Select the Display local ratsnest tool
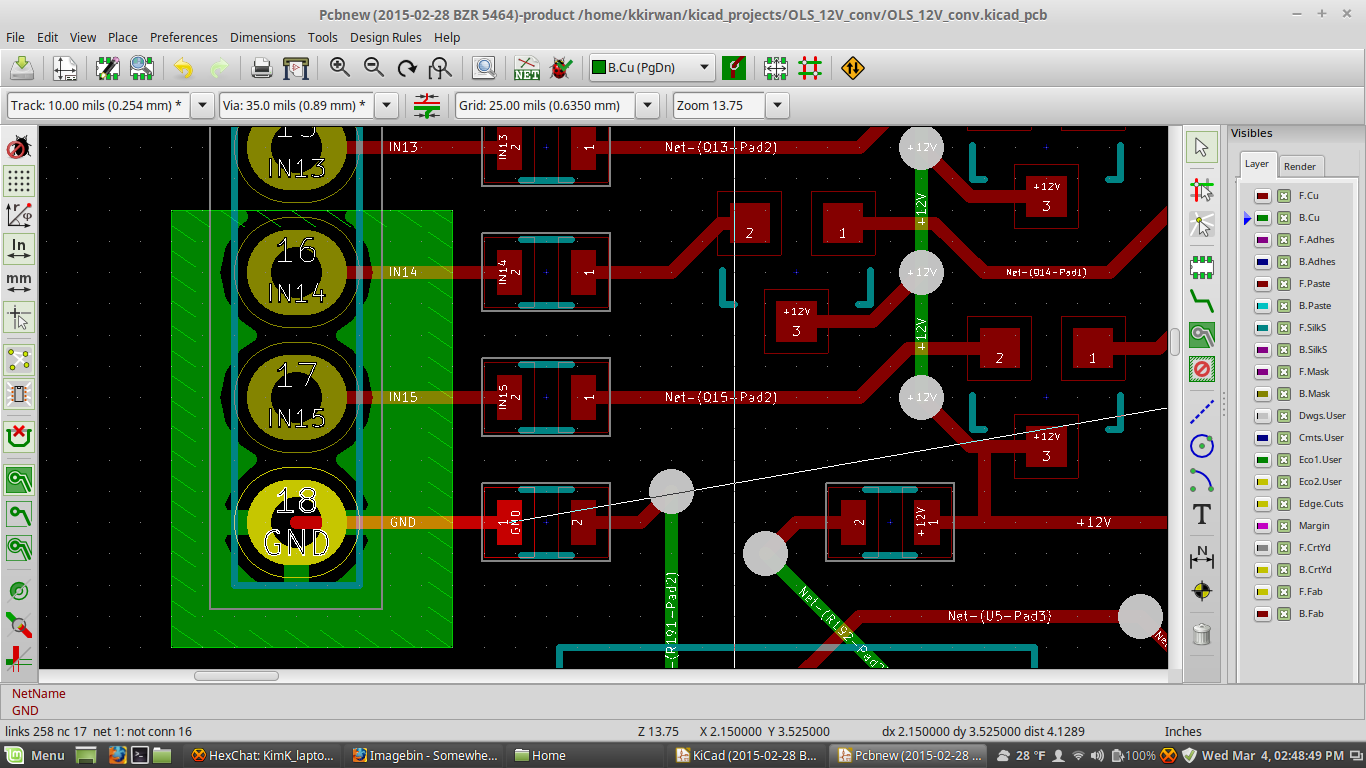 1202,224
